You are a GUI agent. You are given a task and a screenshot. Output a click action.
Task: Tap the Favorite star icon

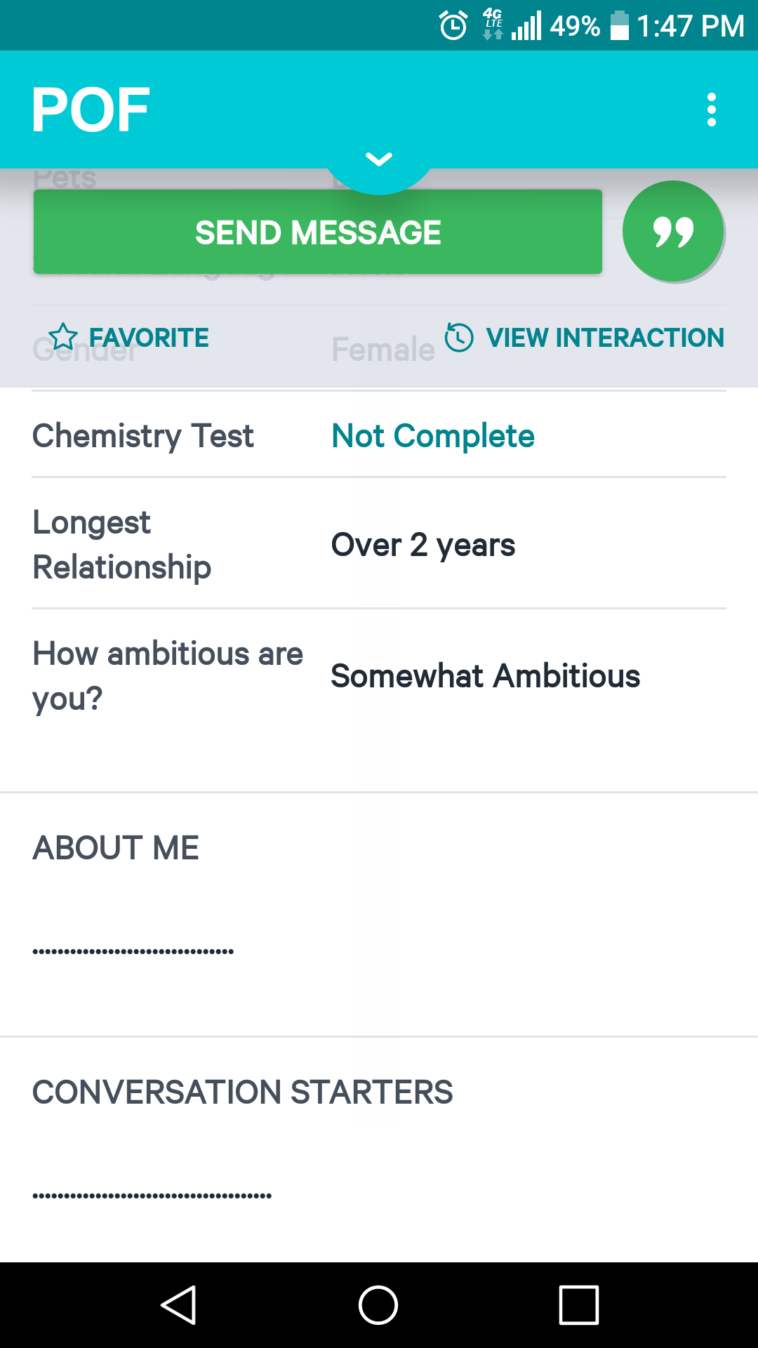(x=63, y=337)
